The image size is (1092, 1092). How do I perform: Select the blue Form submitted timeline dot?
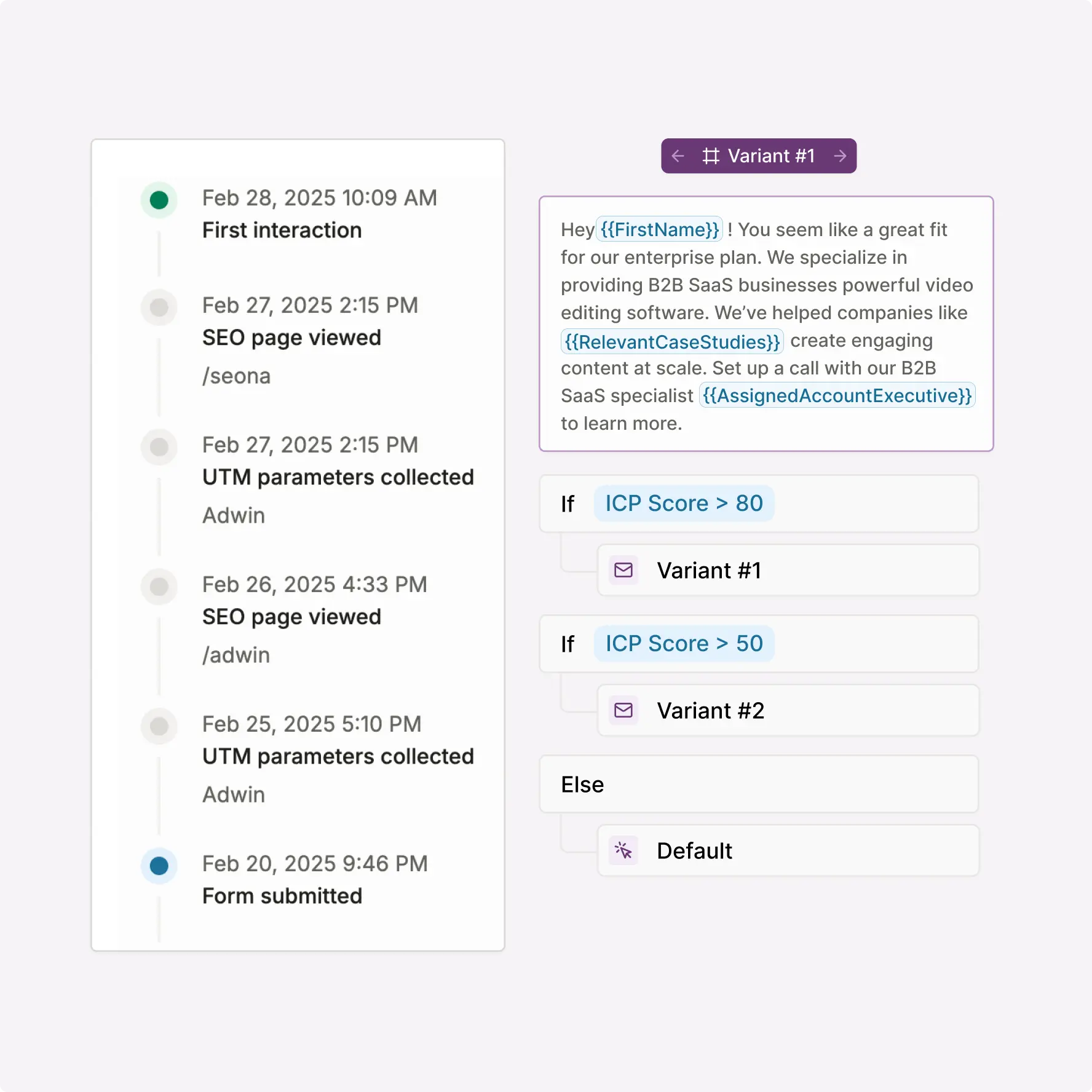click(159, 866)
